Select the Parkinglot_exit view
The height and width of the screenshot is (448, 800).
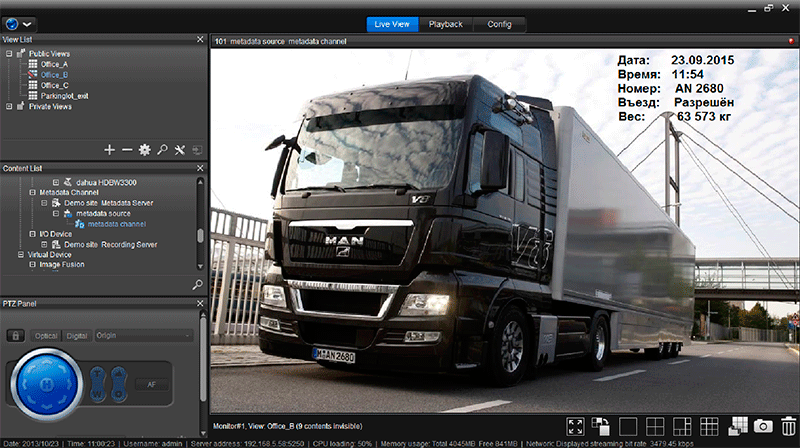point(64,96)
